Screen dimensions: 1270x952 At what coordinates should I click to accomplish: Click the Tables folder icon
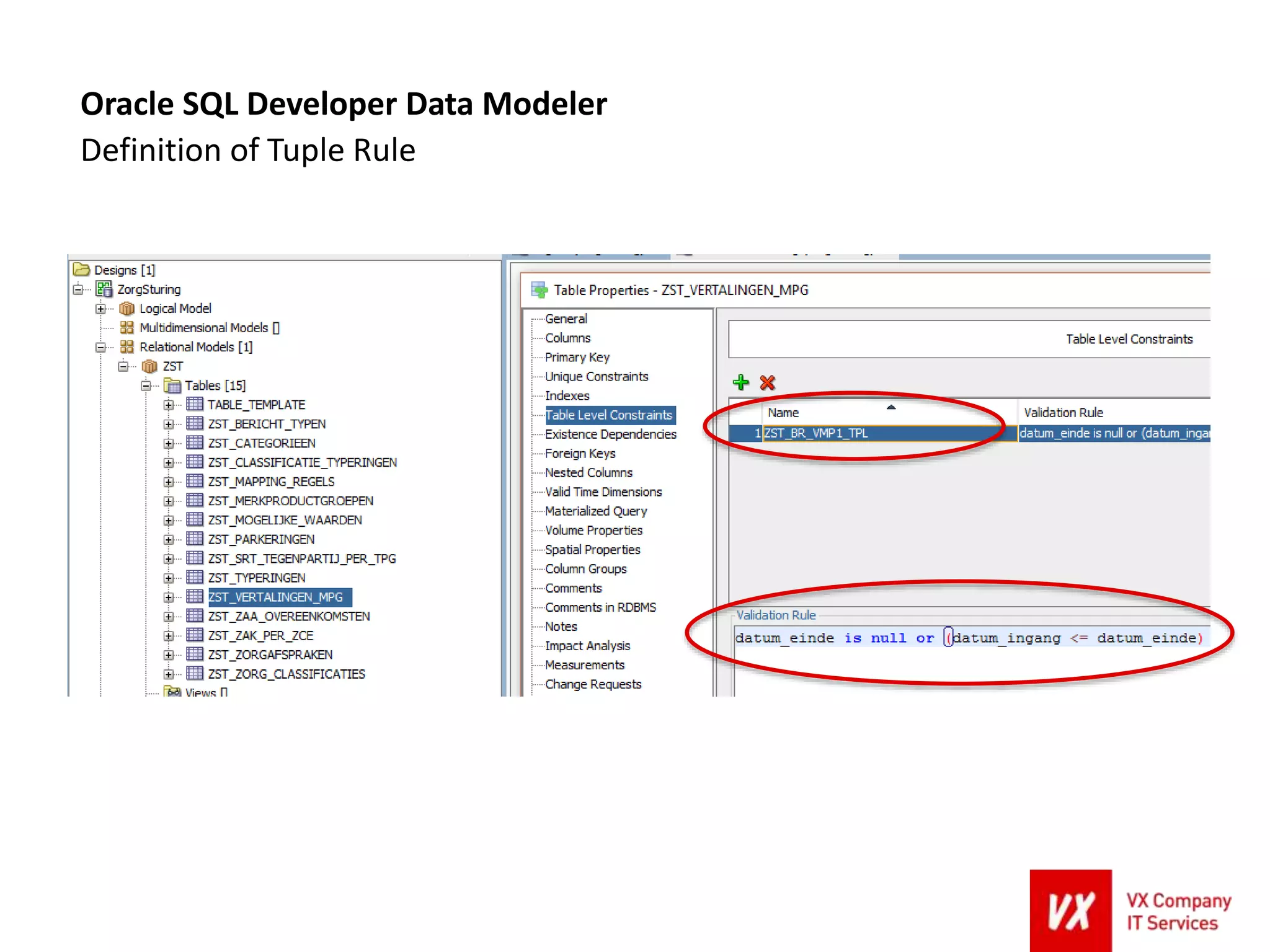point(172,386)
